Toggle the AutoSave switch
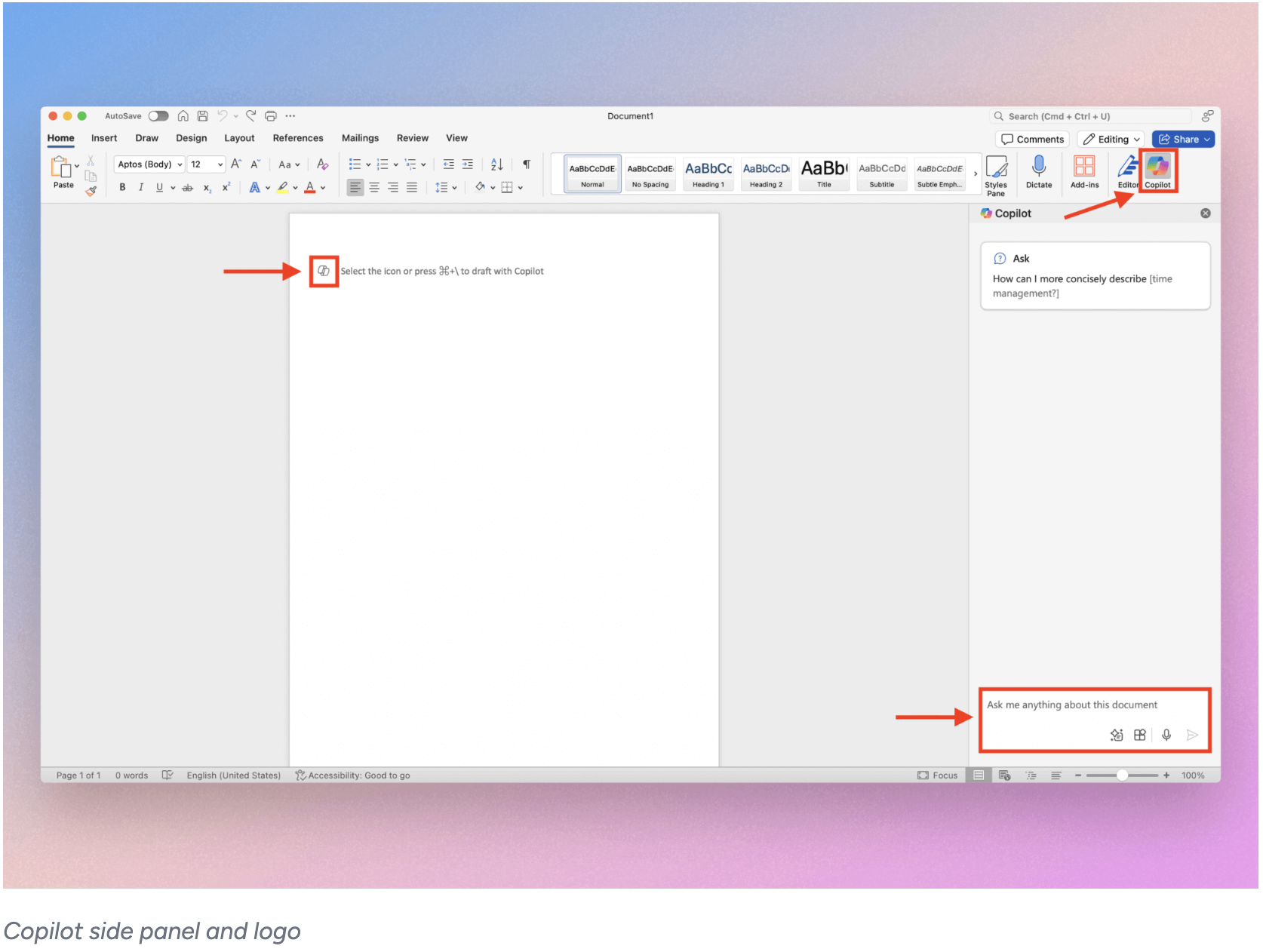Image resolution: width=1263 pixels, height=952 pixels. pyautogui.click(x=158, y=115)
